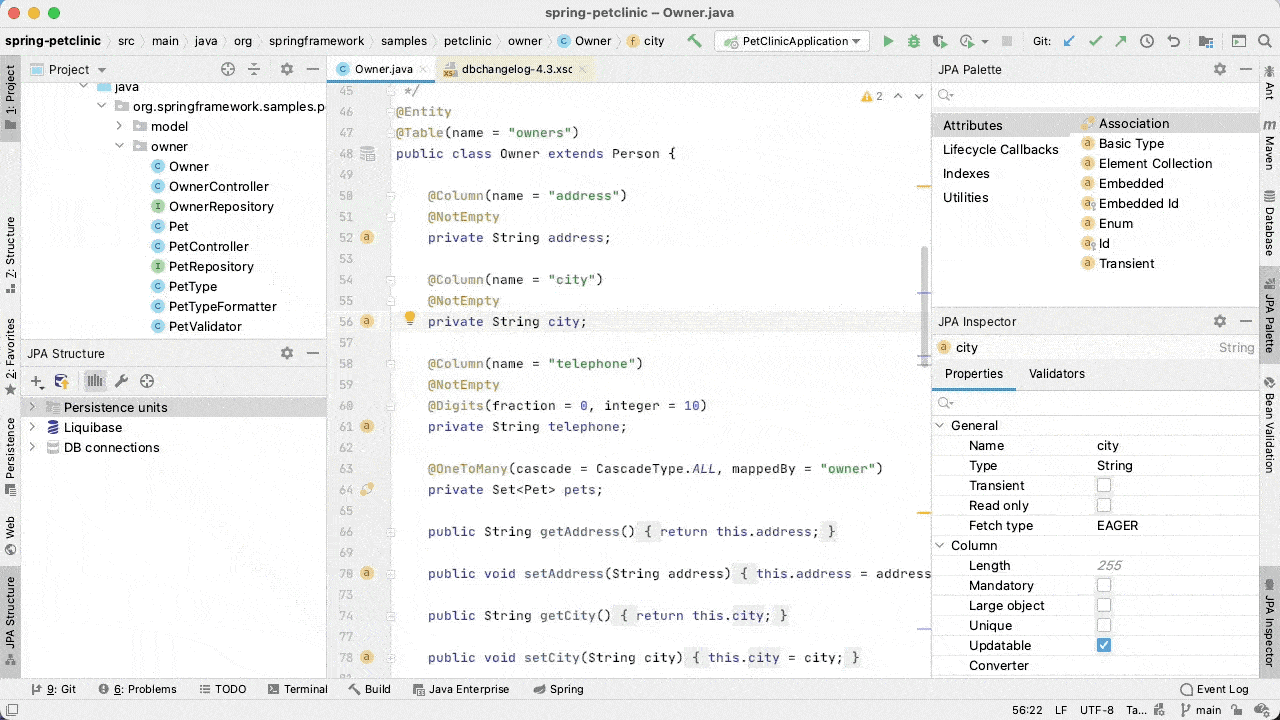
Task: Open Search Everywhere magnifier icon
Action: pyautogui.click(x=1265, y=41)
